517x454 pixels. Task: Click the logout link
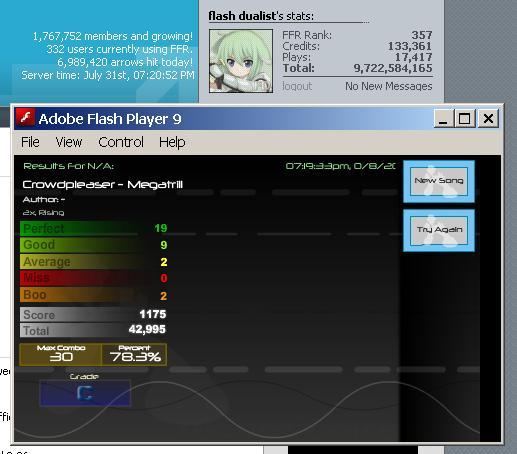[297, 86]
